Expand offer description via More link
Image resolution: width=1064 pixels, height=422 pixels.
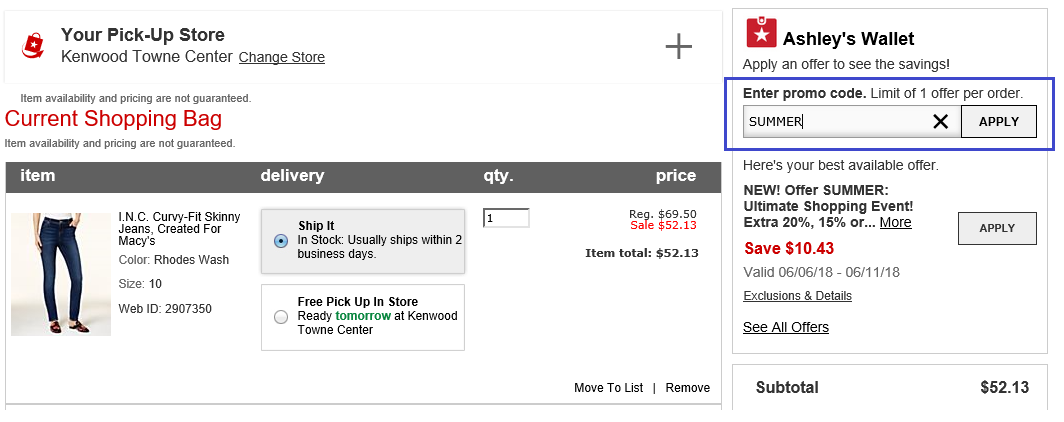[x=895, y=222]
